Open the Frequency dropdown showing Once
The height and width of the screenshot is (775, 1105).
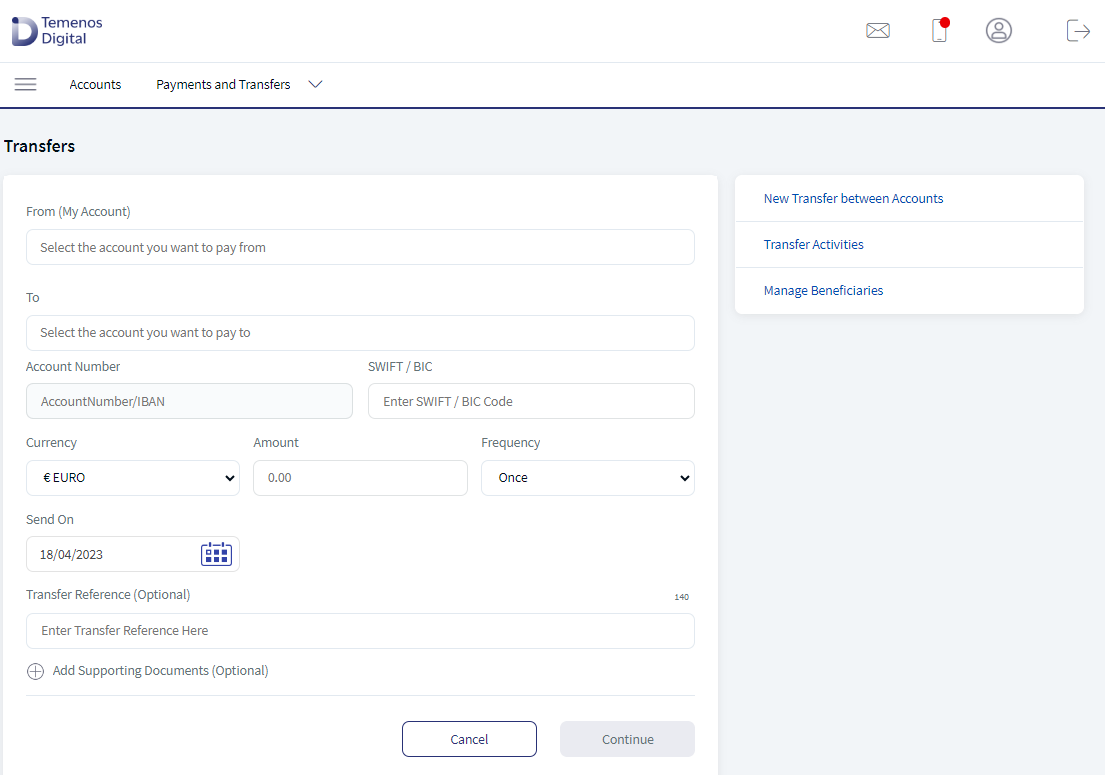coord(588,478)
